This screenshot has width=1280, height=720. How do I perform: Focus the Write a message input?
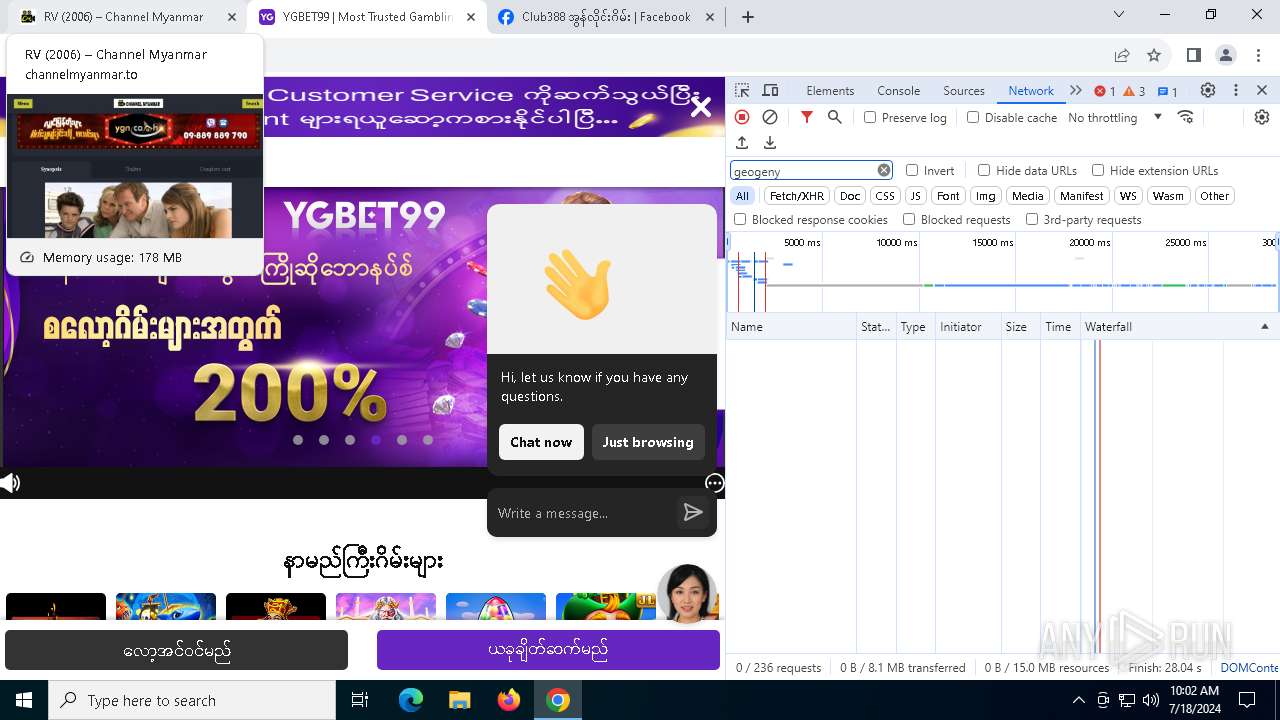click(x=583, y=513)
